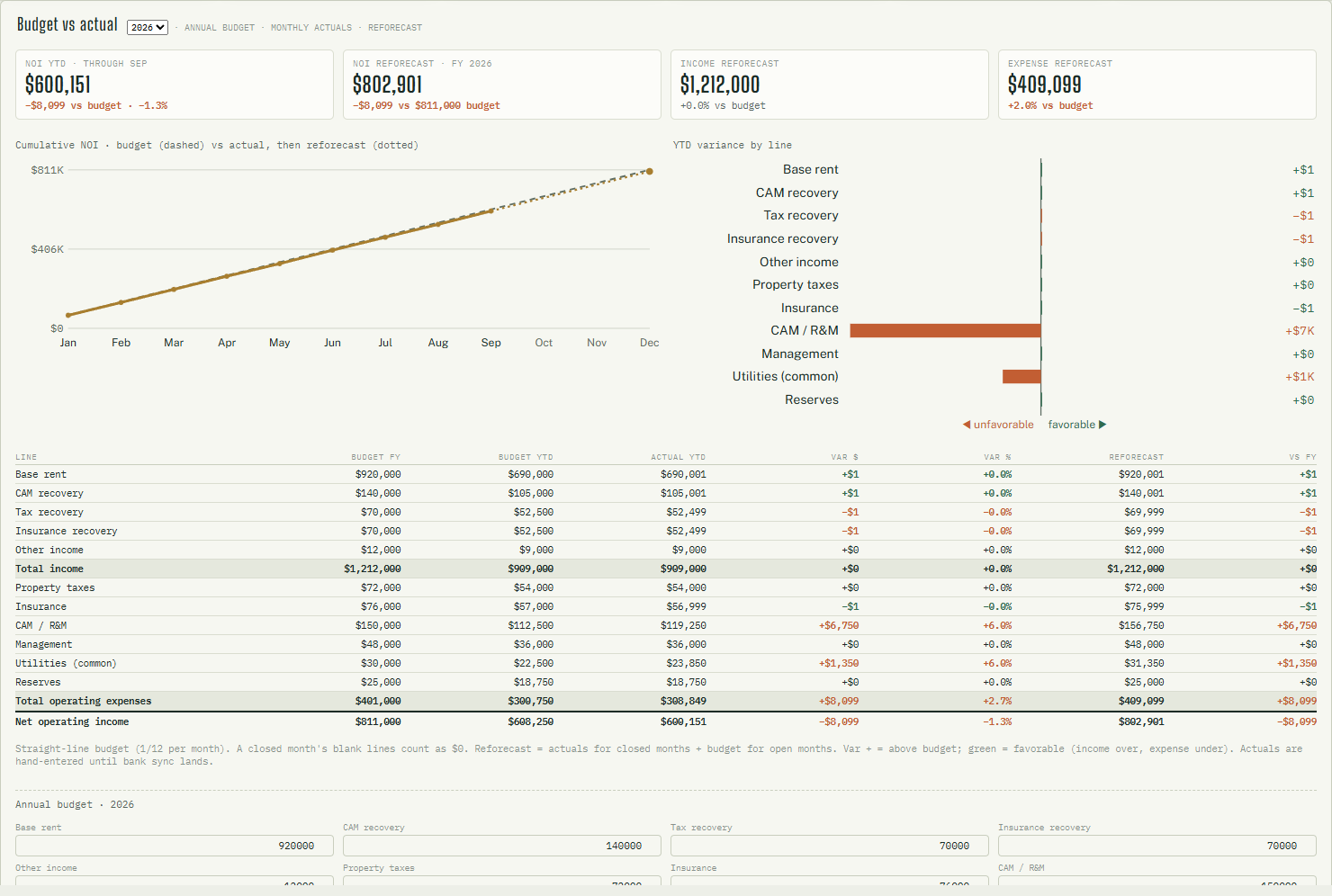Select the 'Net operating income' row label
The width and height of the screenshot is (1332, 896).
pyautogui.click(x=72, y=721)
